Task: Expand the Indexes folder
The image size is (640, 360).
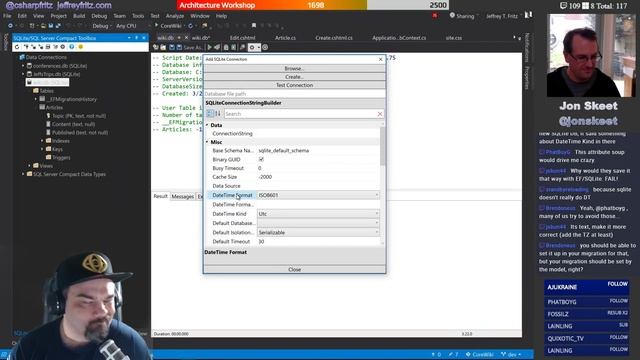Action: pos(42,140)
